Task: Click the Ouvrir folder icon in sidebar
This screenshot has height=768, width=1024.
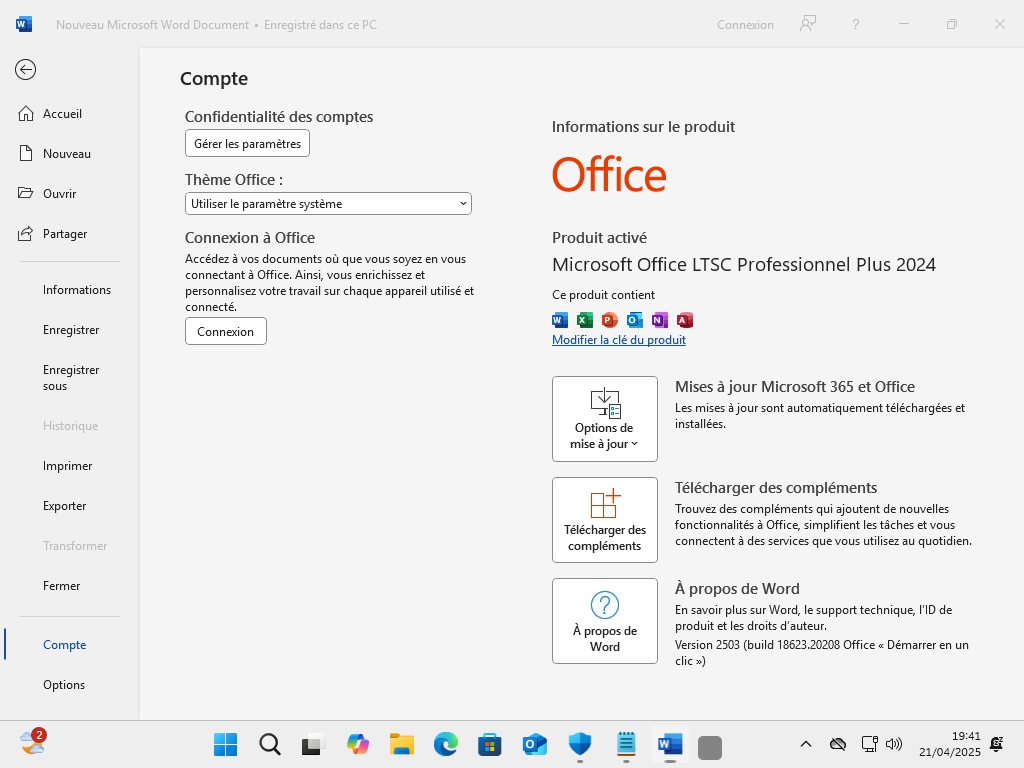Action: 27,194
